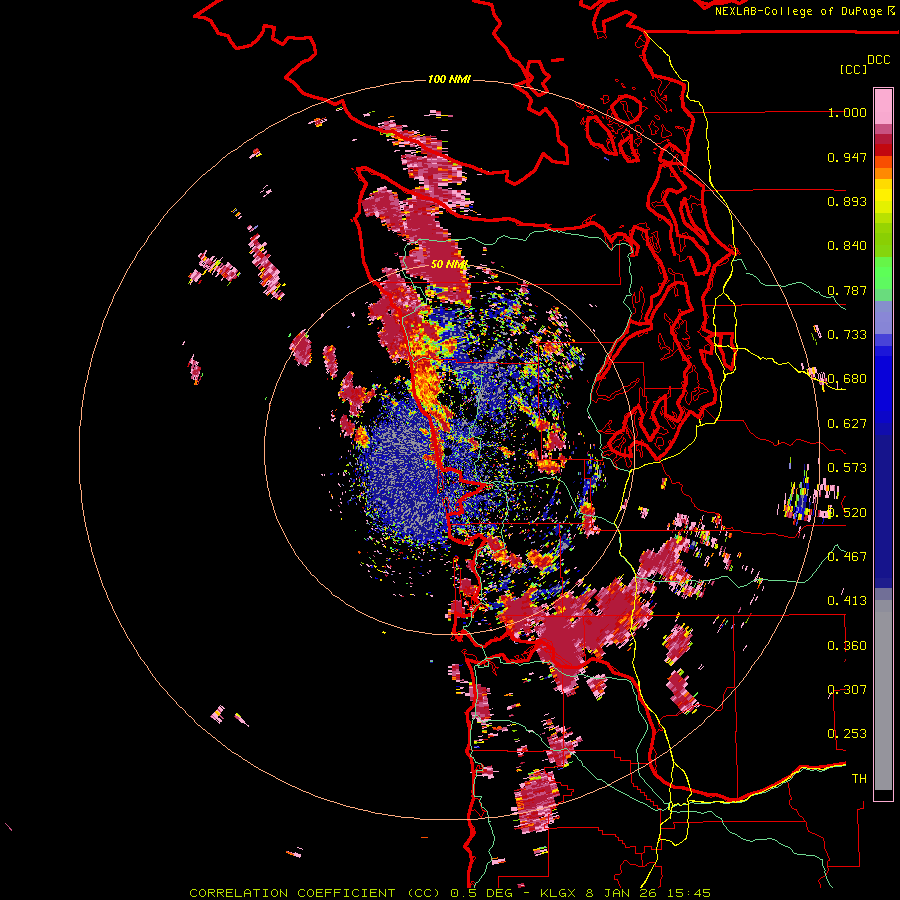The width and height of the screenshot is (900, 900).
Task: Select the periwinkle swatch near 0.733
Action: coord(883,317)
